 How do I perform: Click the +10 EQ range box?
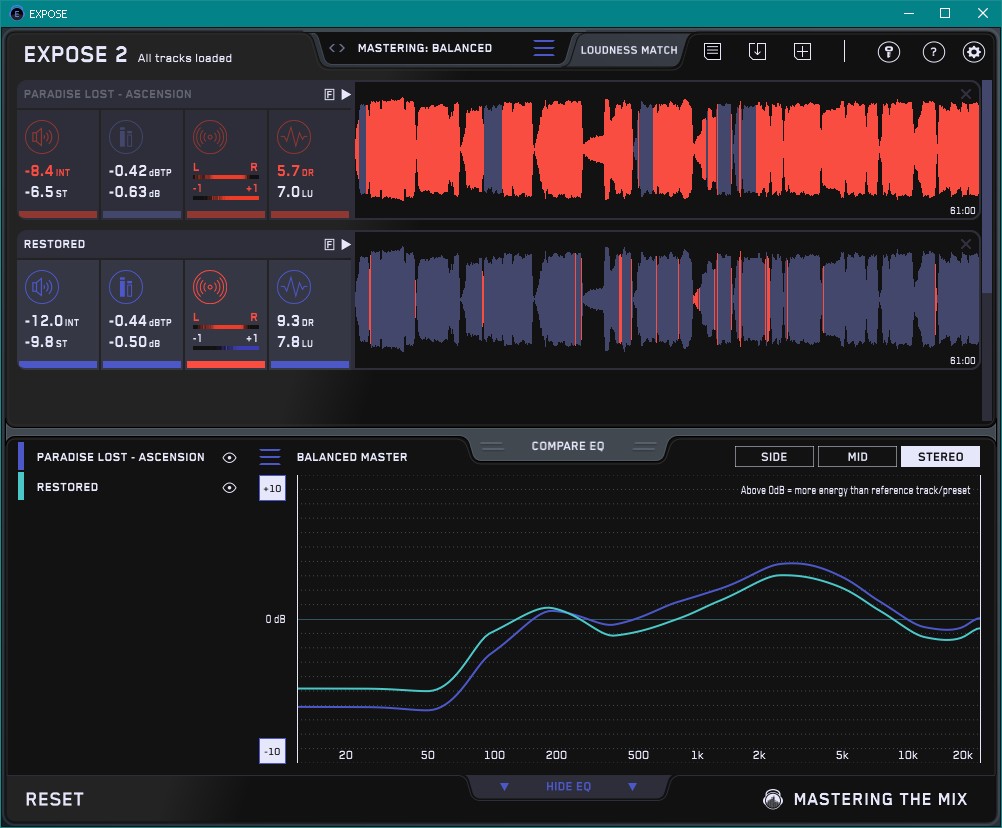point(272,488)
